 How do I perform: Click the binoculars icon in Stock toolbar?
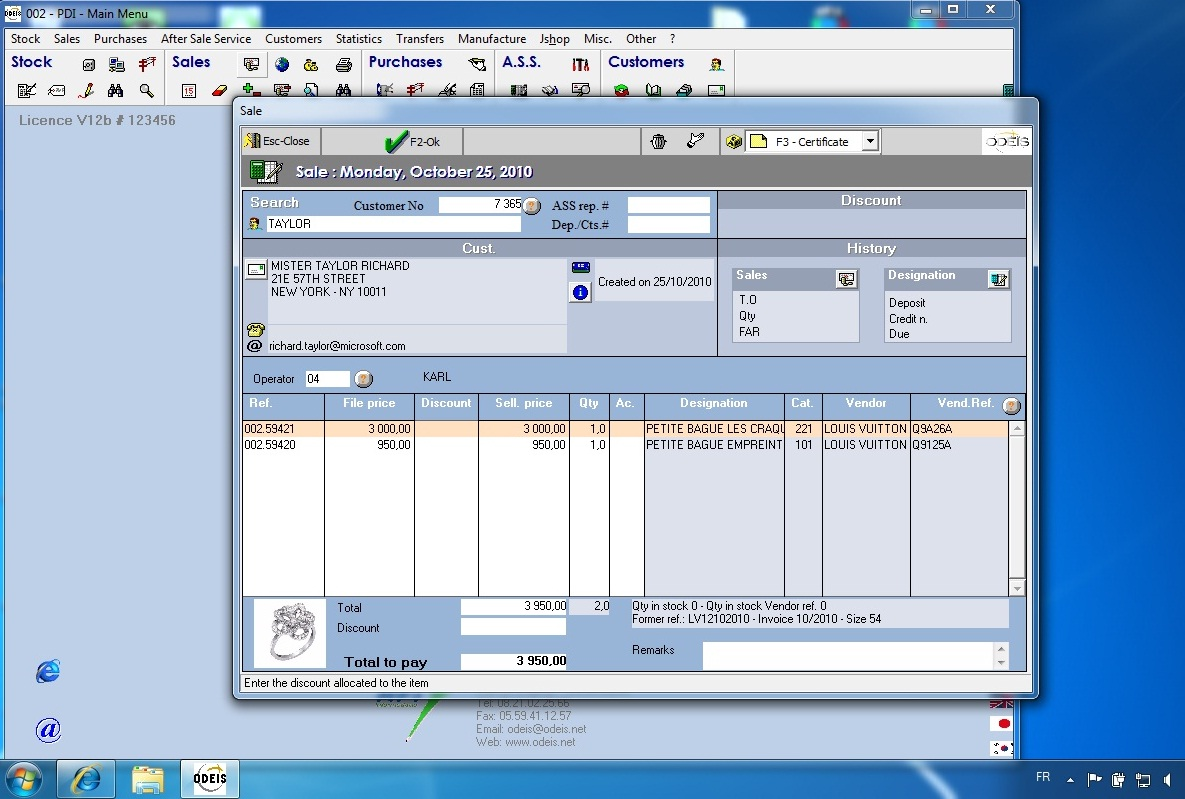(115, 91)
